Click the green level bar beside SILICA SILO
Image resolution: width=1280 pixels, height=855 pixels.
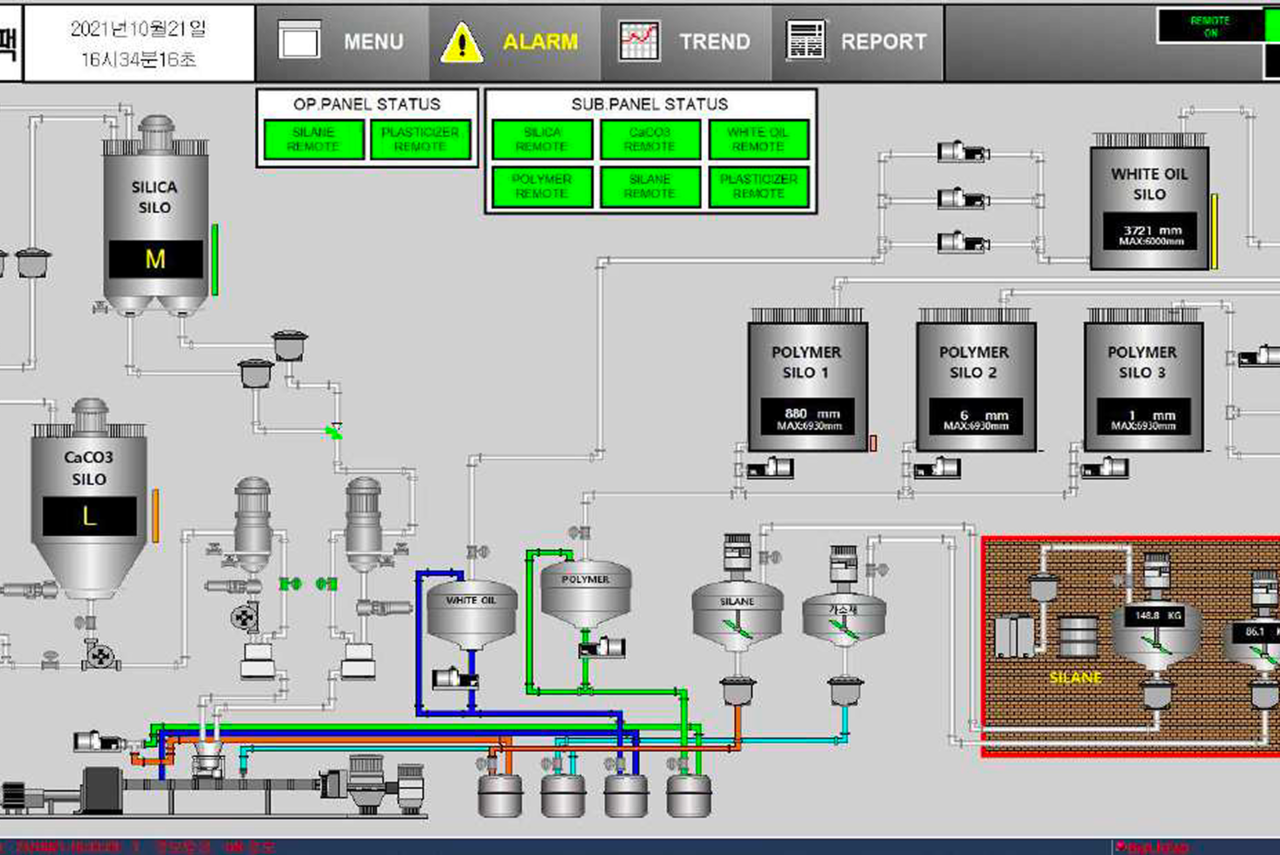point(215,260)
